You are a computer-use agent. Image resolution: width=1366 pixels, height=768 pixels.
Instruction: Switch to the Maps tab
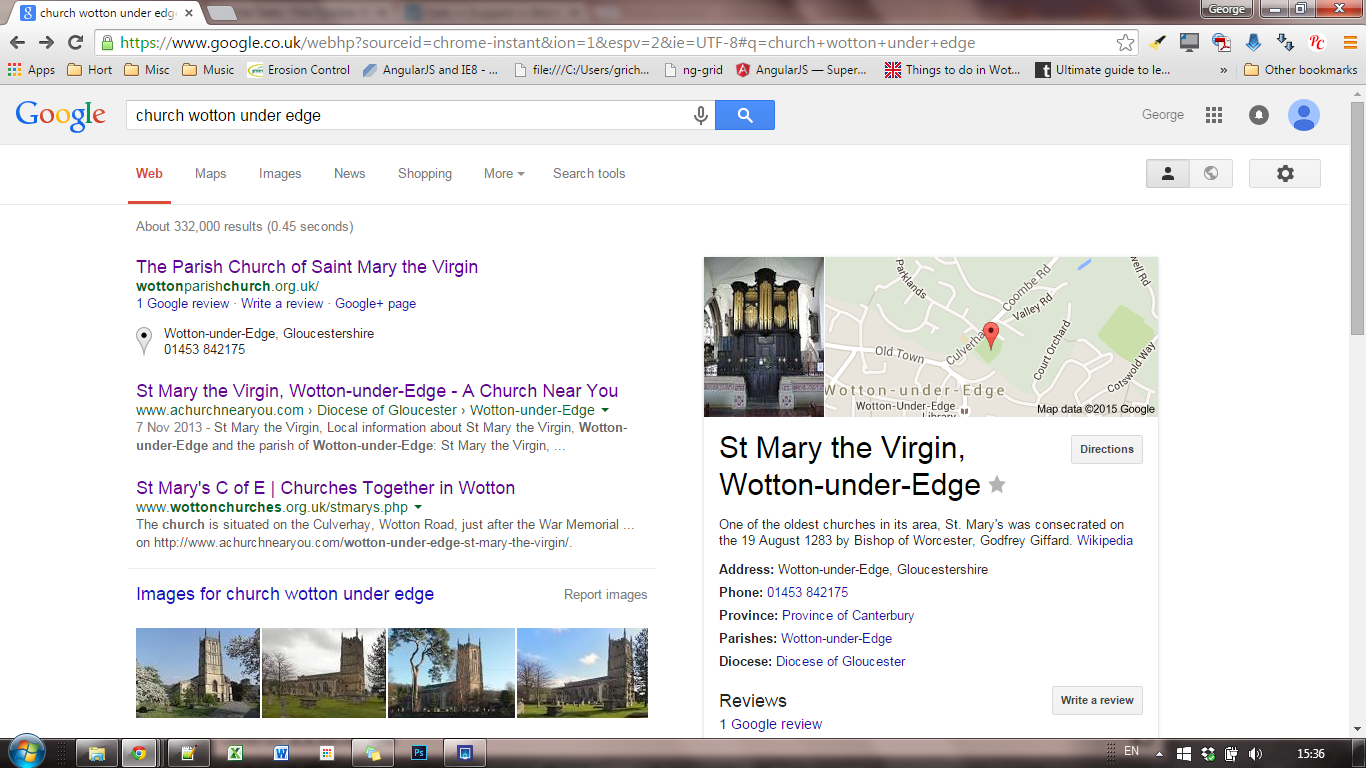(210, 173)
